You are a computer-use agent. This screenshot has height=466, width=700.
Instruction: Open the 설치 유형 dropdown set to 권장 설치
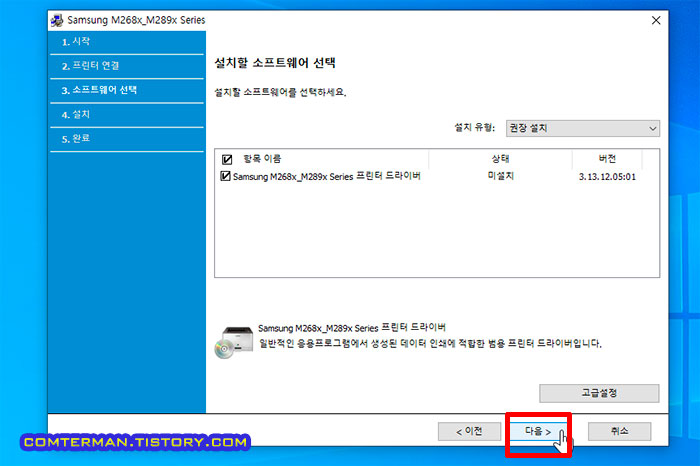coord(583,129)
